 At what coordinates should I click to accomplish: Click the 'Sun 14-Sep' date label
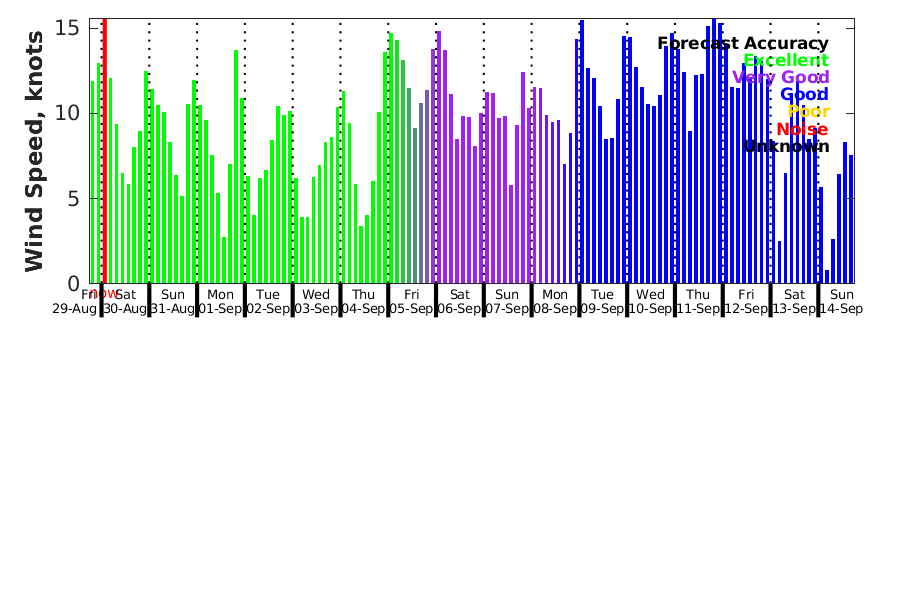pyautogui.click(x=841, y=301)
